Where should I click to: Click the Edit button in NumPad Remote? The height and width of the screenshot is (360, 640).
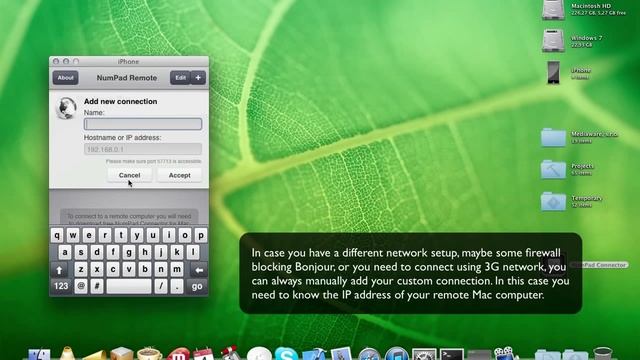point(180,78)
